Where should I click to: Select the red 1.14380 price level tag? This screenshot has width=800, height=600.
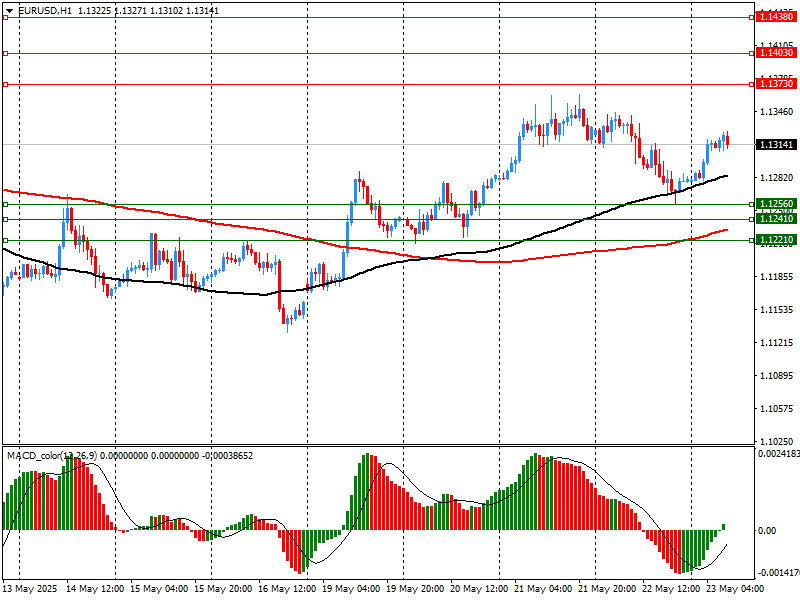[x=776, y=17]
